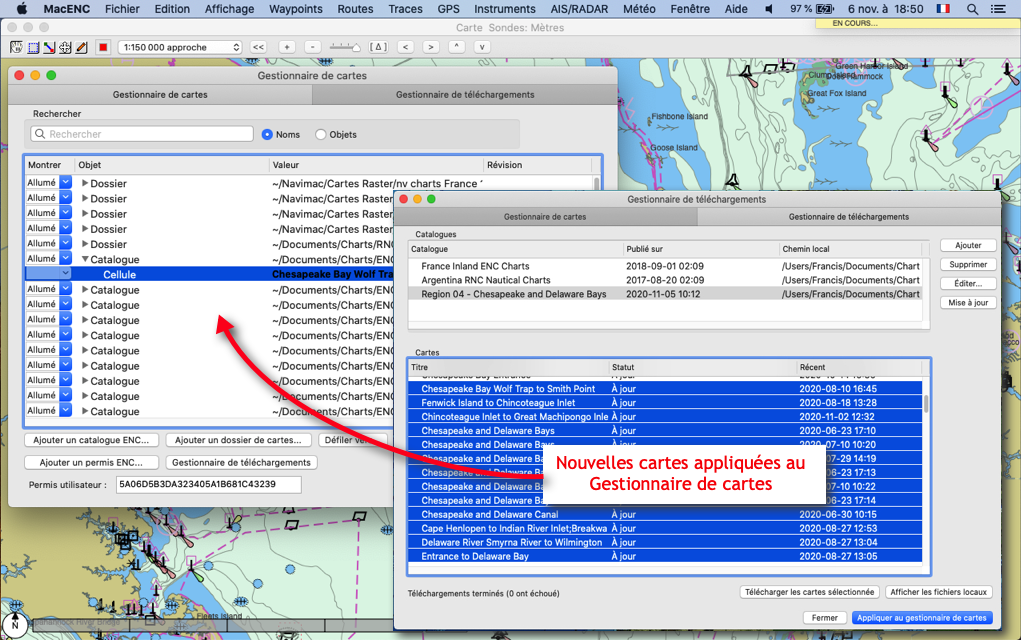Click Télécharger les cartes sélectionnée button
1021x640 pixels.
[809, 592]
